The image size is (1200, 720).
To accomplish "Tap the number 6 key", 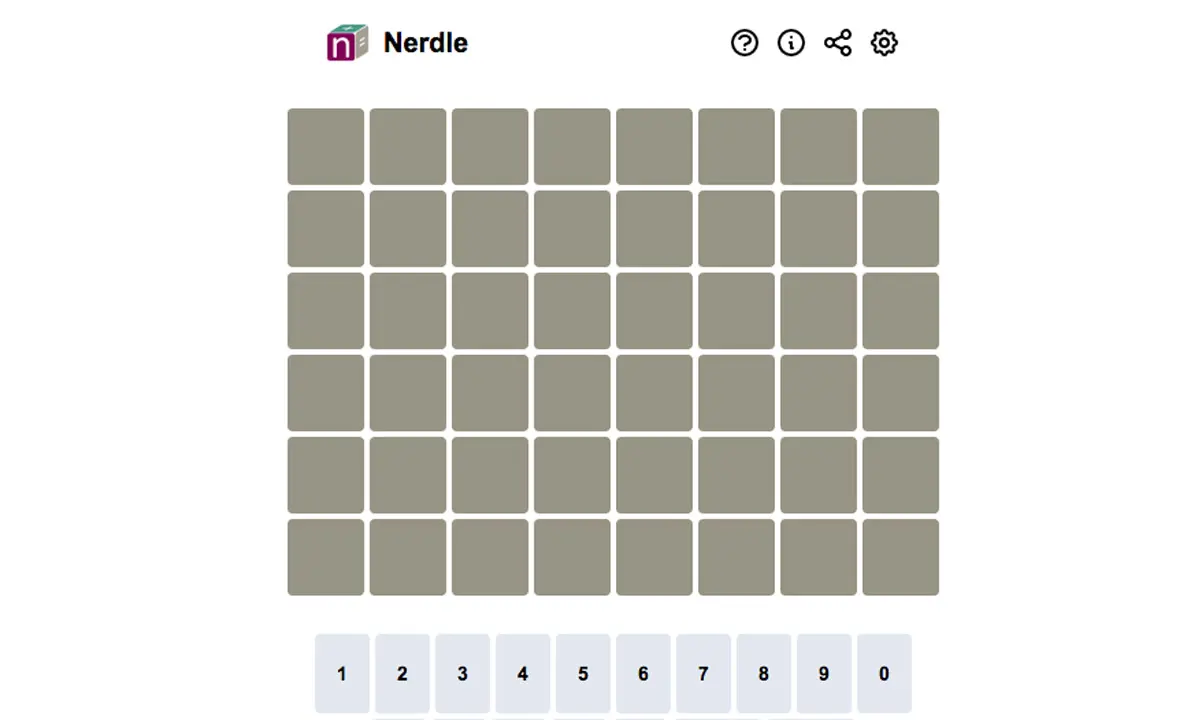I will coord(643,674).
